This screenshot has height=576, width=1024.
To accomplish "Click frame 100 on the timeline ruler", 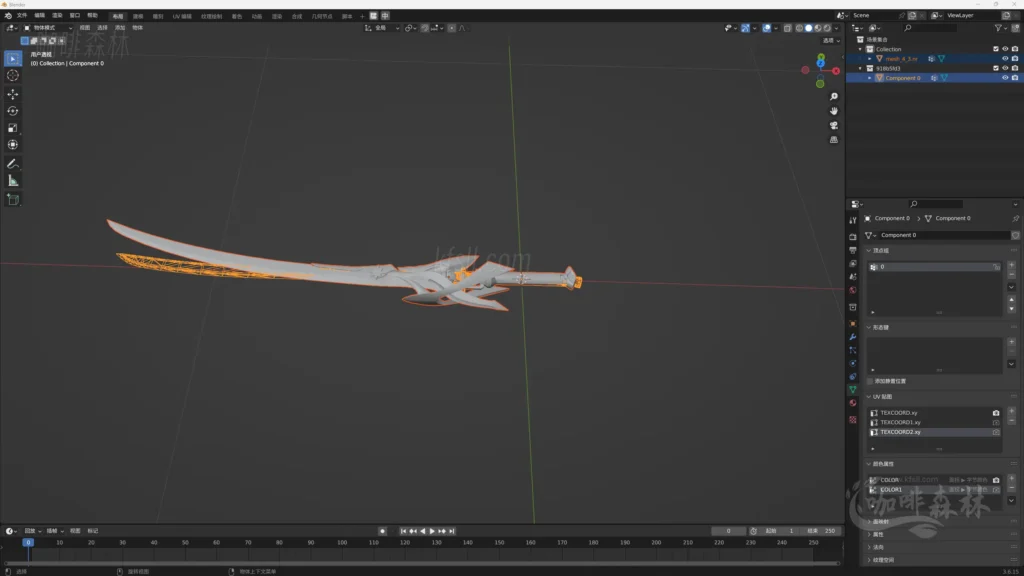I will pyautogui.click(x=342, y=542).
